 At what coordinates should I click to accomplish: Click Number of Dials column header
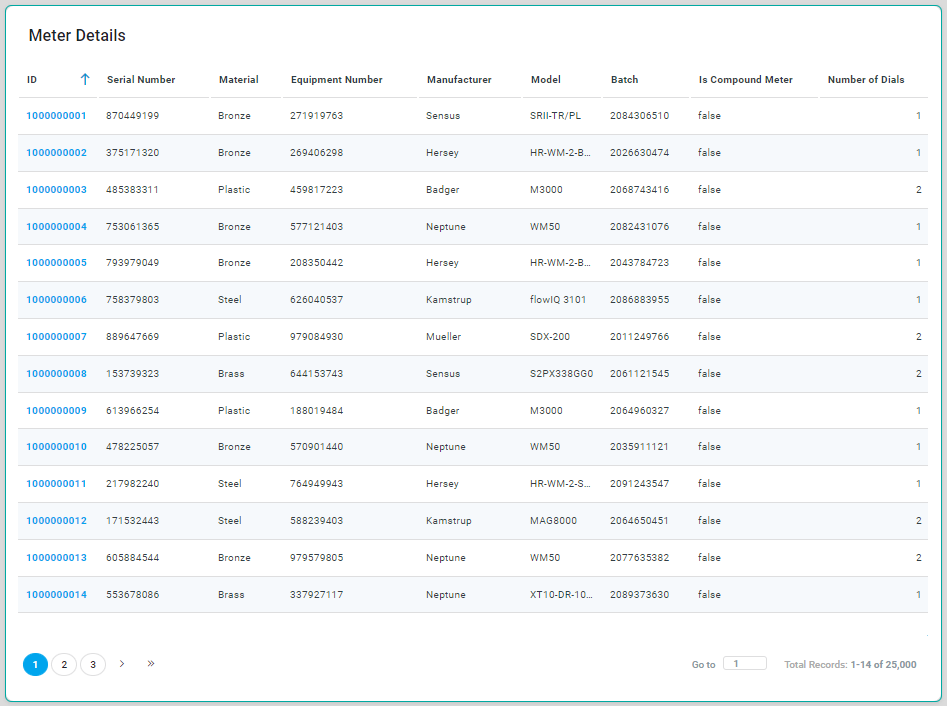coord(866,80)
